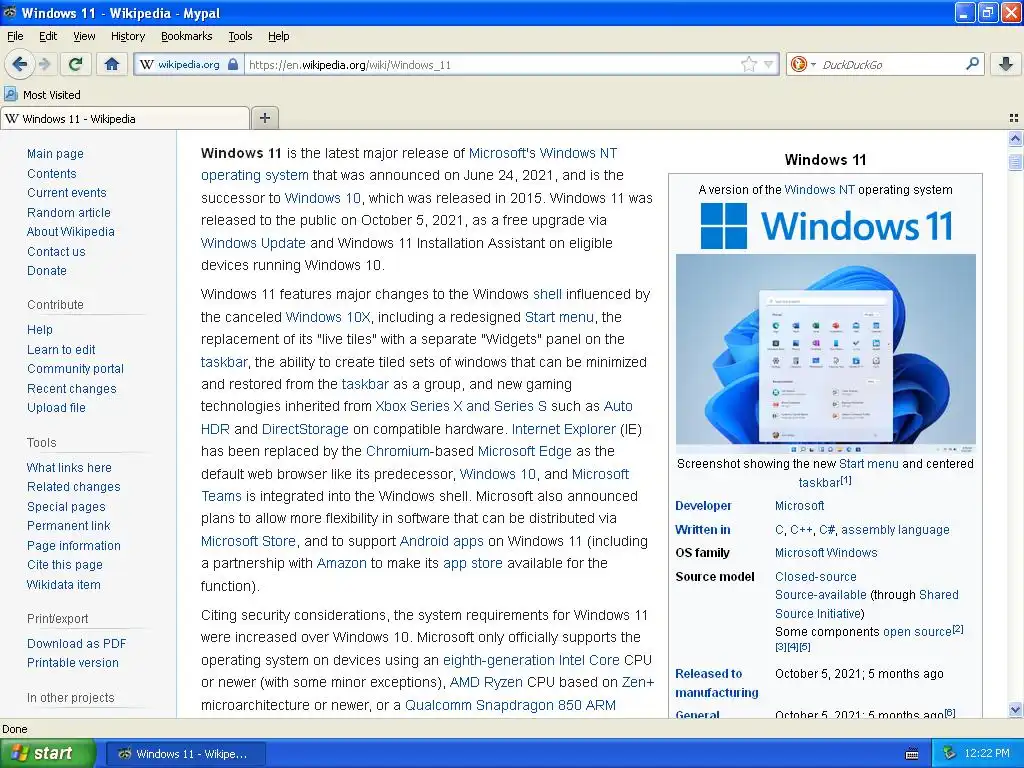
Task: Select the Windows 11 taskbar window button
Action: point(185,754)
